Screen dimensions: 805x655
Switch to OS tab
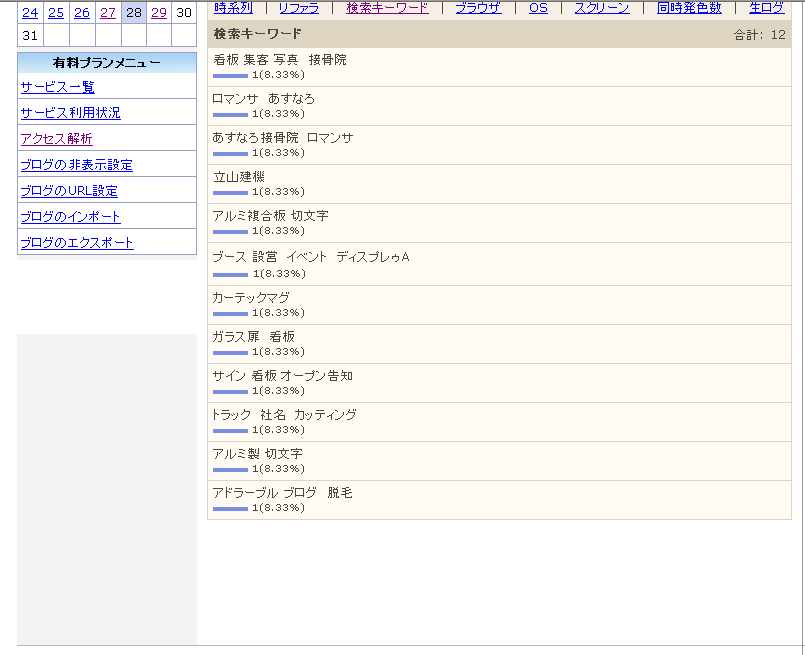tap(539, 8)
